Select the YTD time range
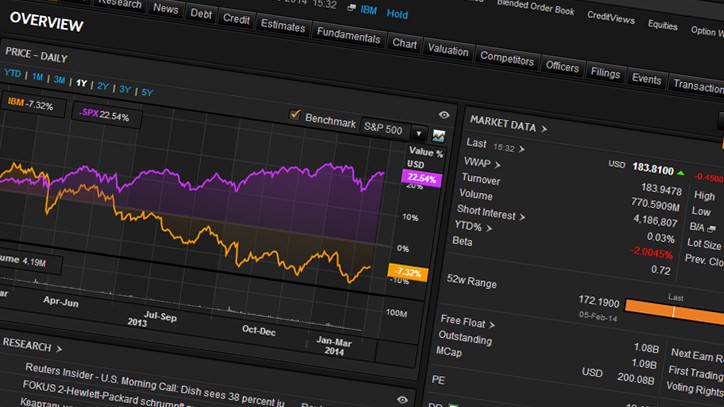The image size is (724, 407). [12, 73]
